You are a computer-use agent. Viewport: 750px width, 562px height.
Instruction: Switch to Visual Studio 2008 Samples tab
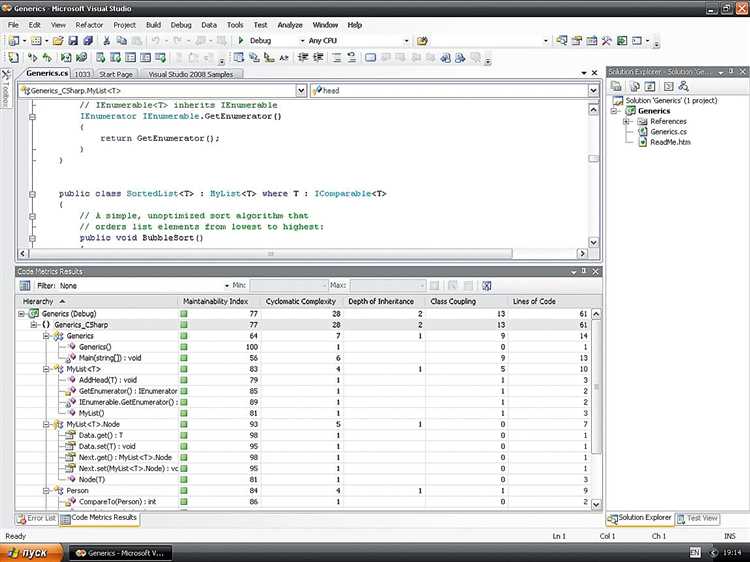(190, 74)
